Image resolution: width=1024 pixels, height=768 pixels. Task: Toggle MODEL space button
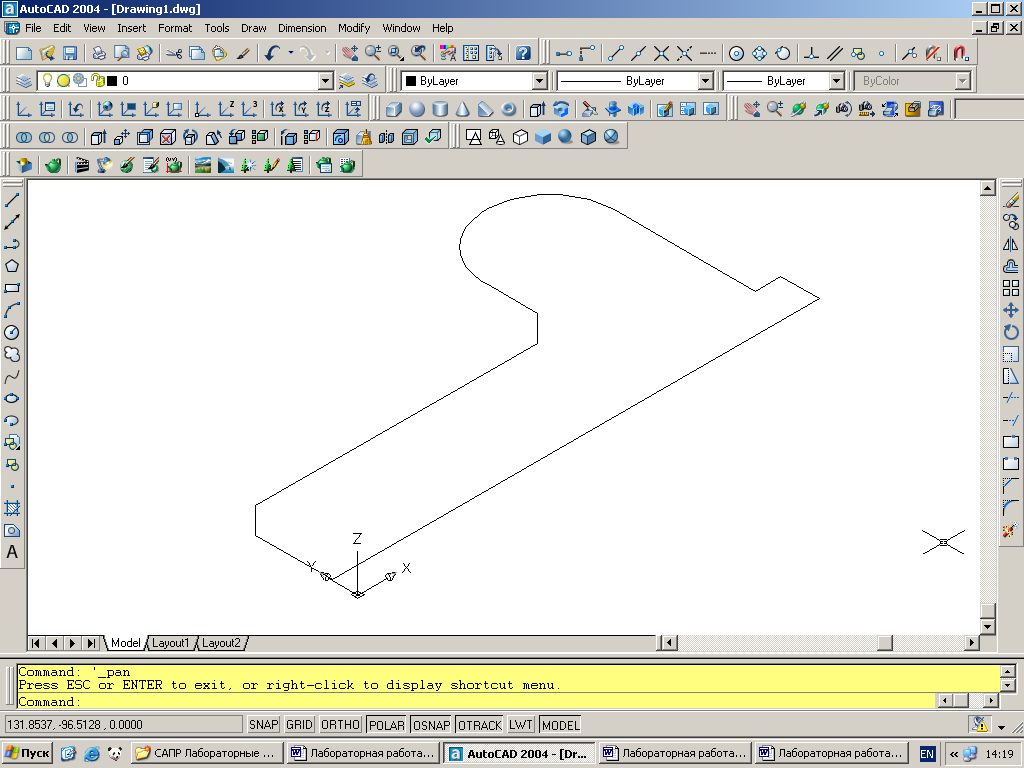pyautogui.click(x=560, y=725)
